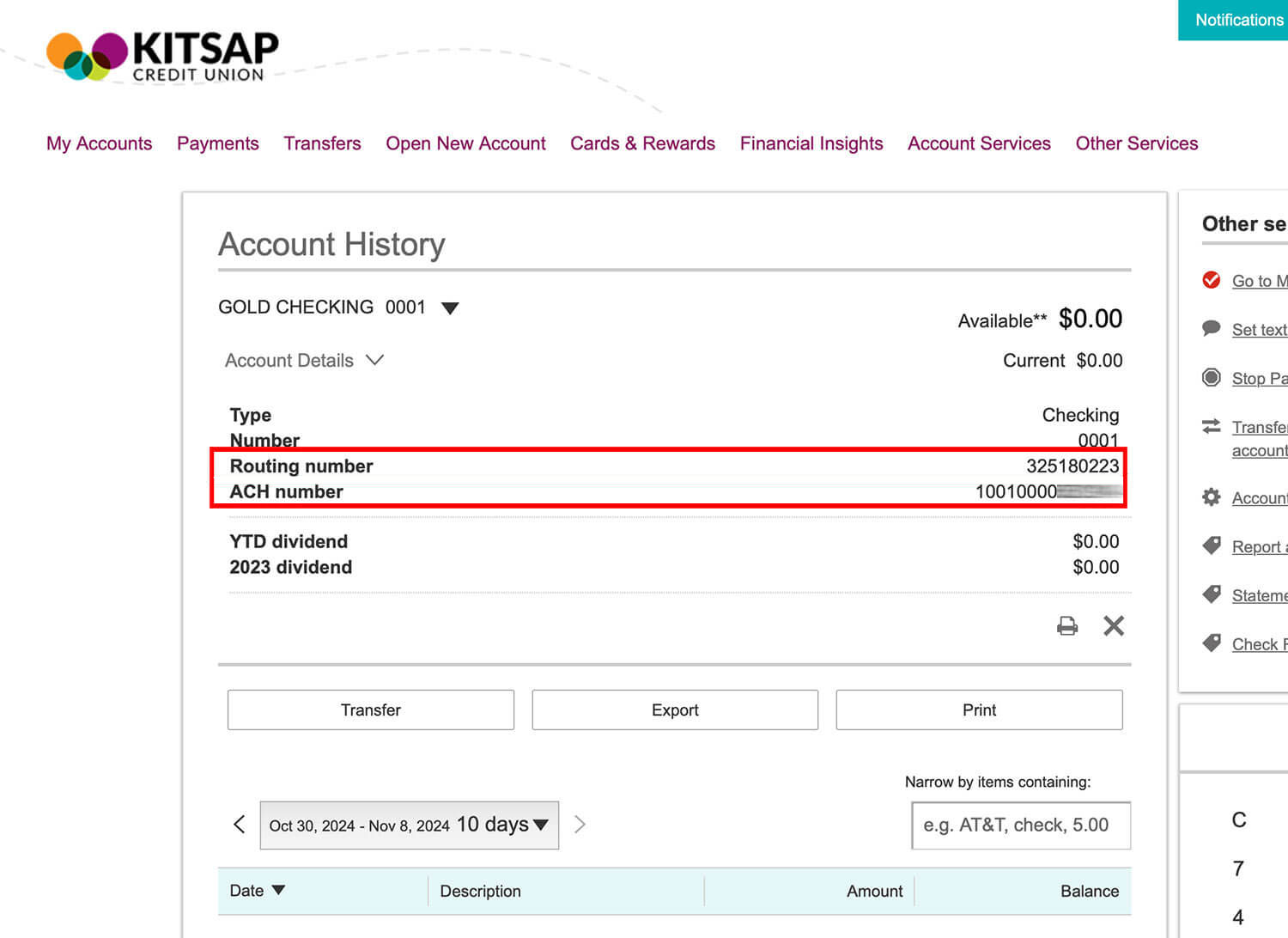Select the Statements tag icon
This screenshot has width=1288, height=938.
coord(1212,594)
